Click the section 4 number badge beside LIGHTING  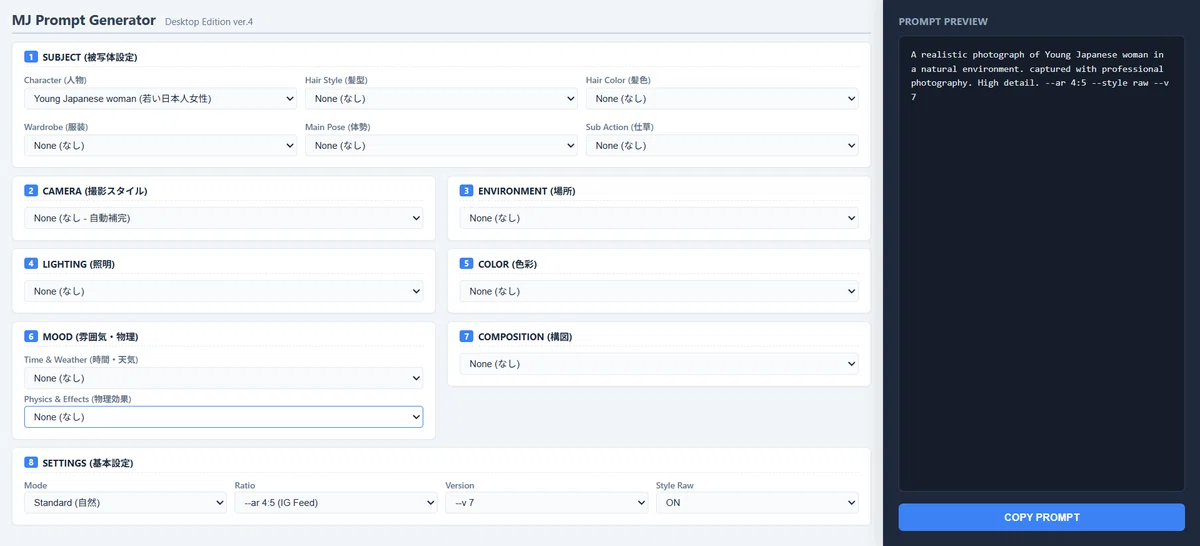pyautogui.click(x=31, y=263)
